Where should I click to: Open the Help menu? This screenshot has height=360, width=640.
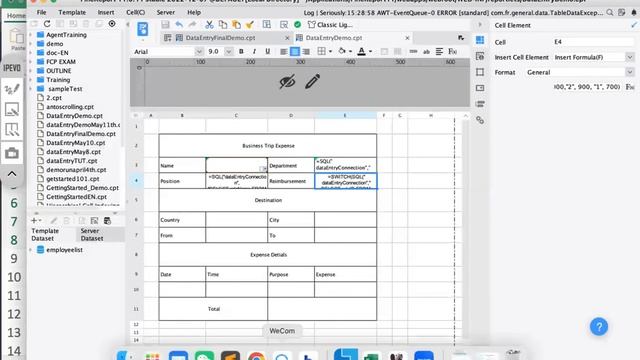tap(194, 12)
